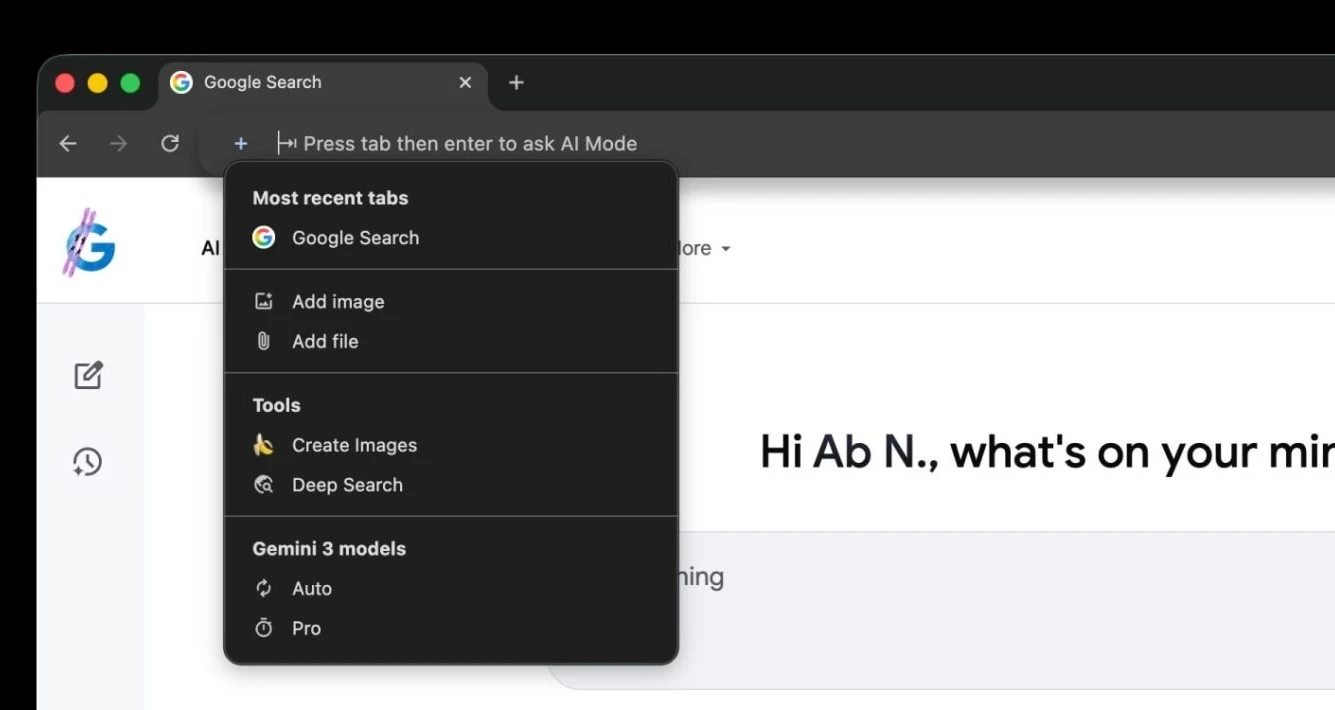Select the Create Images tool

click(353, 446)
